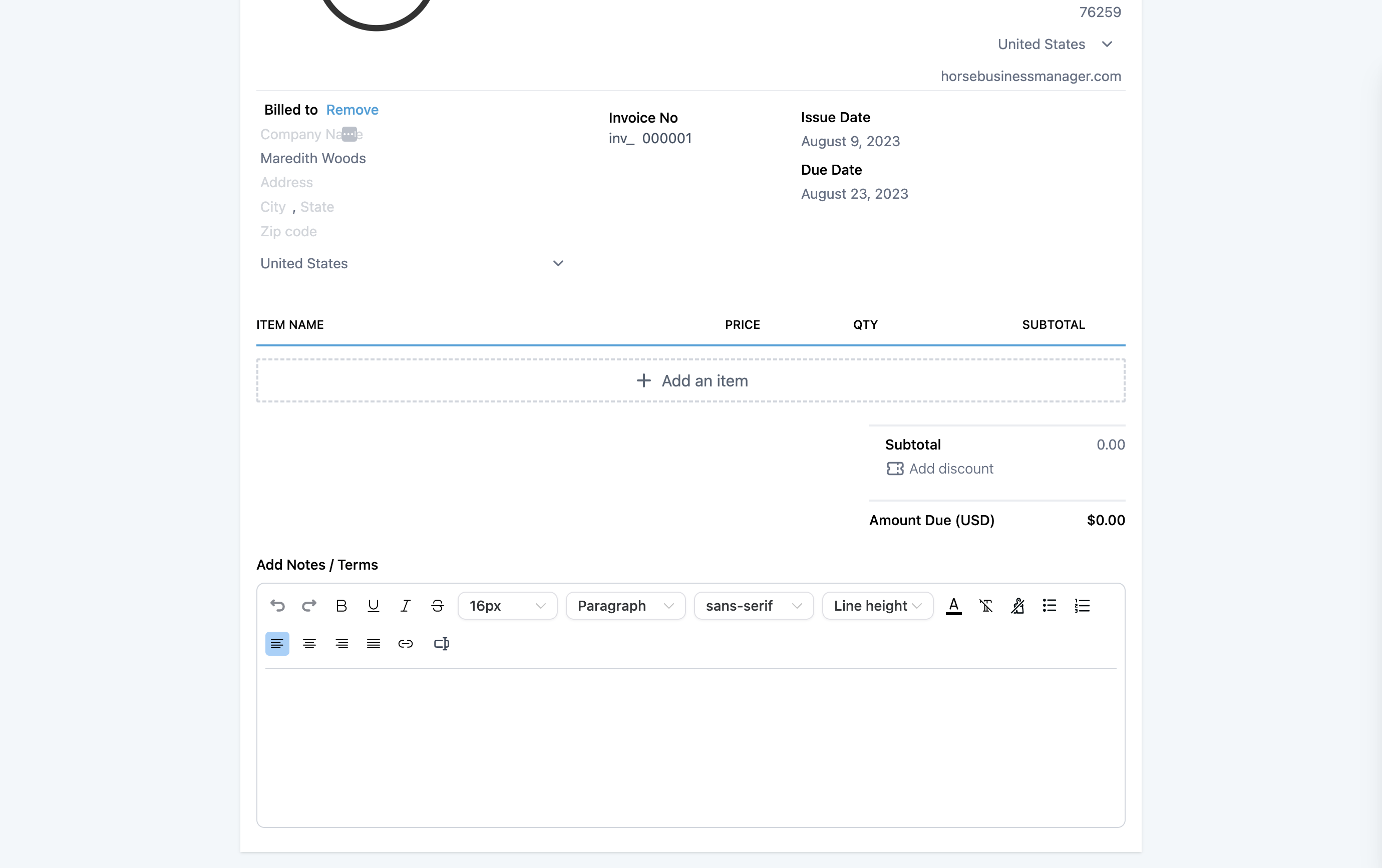Edit the Company Name field
Screen dimensions: 1382x868
coord(311,134)
